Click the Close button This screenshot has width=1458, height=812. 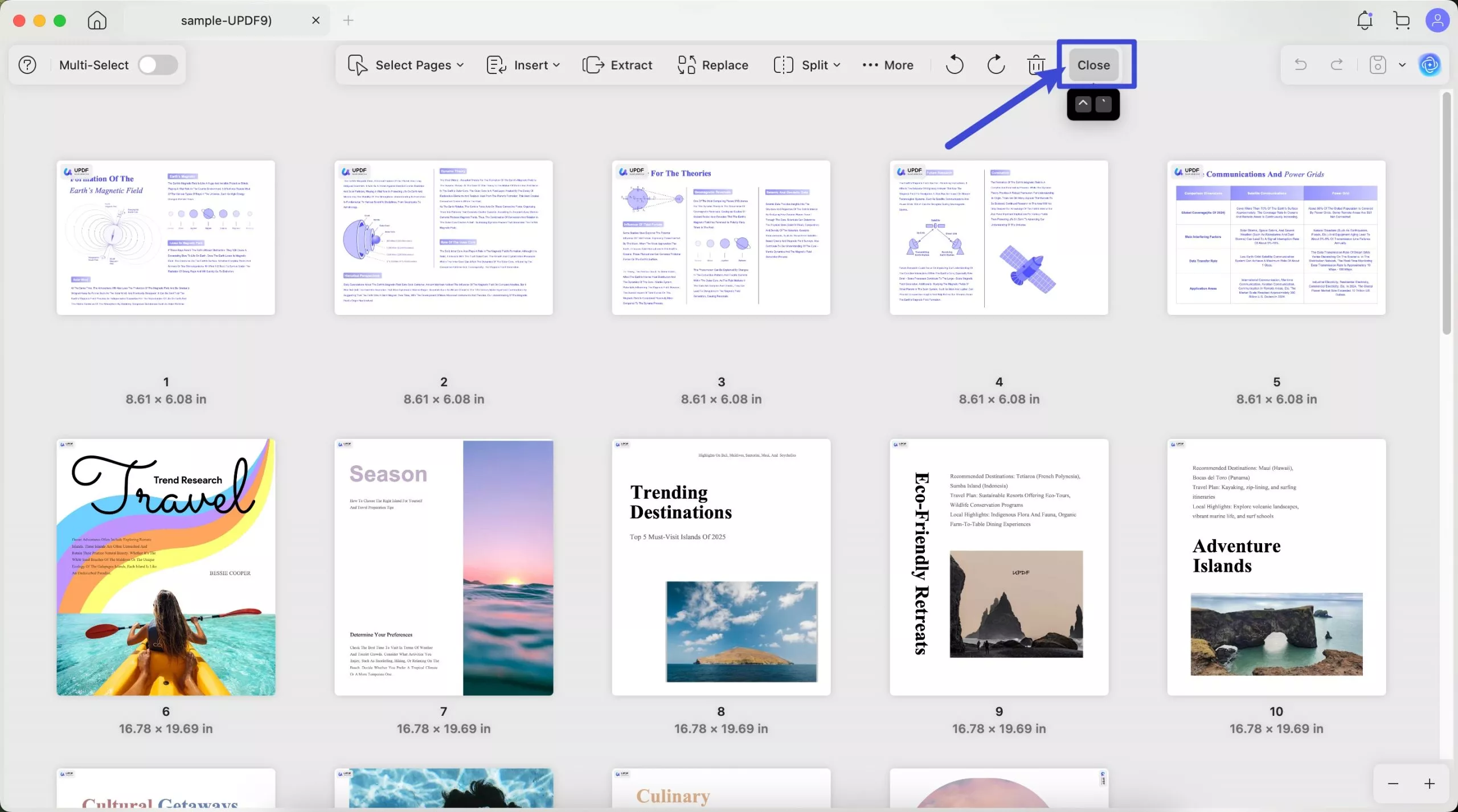pyautogui.click(x=1093, y=65)
